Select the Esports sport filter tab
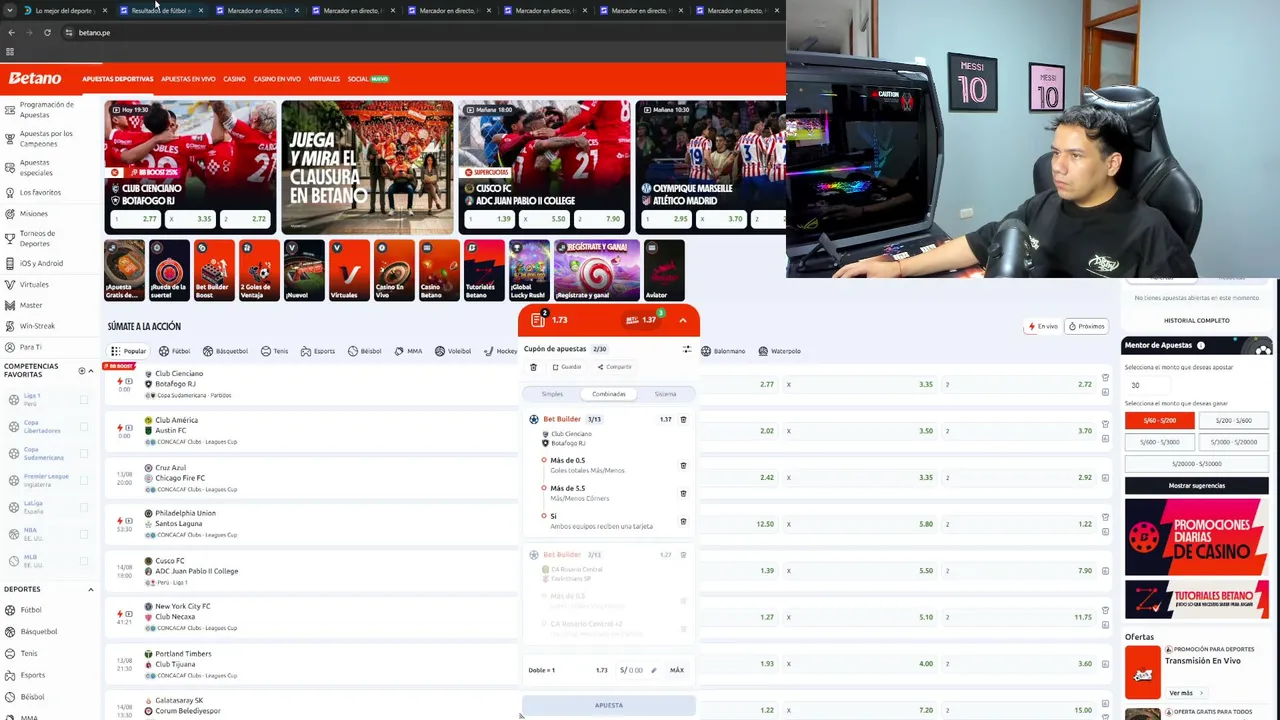 click(318, 351)
